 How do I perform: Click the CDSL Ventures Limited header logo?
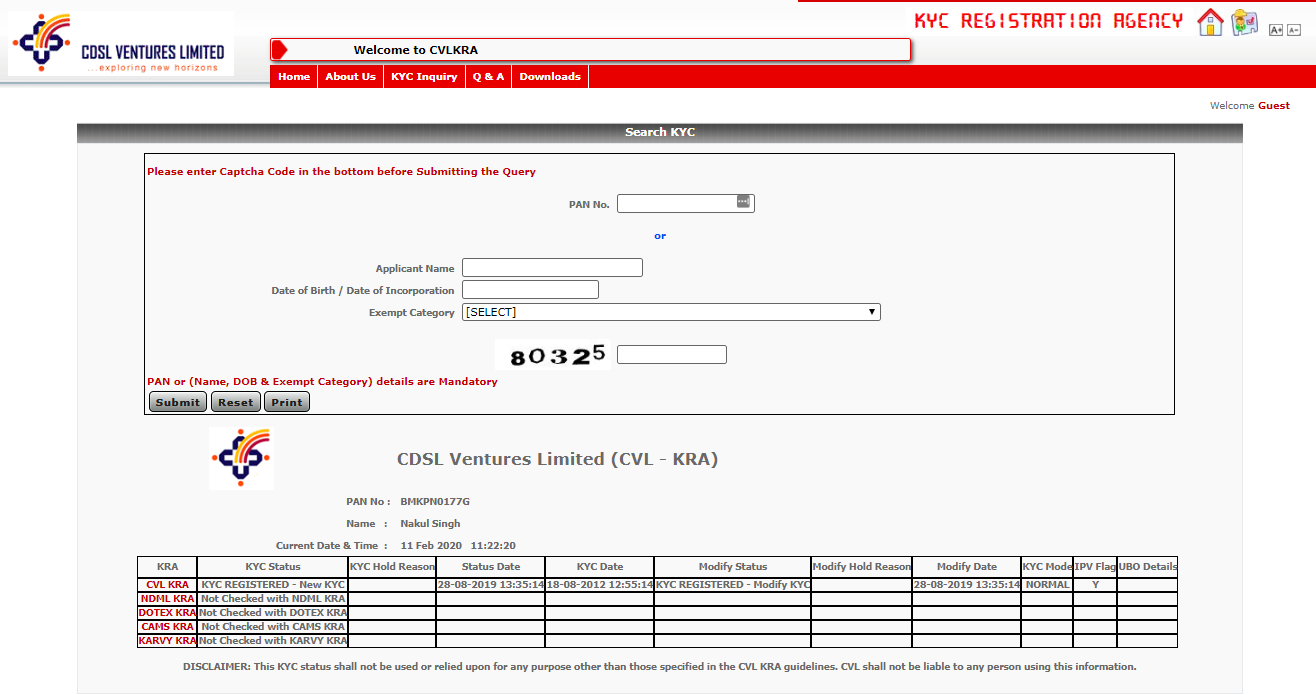(x=120, y=45)
